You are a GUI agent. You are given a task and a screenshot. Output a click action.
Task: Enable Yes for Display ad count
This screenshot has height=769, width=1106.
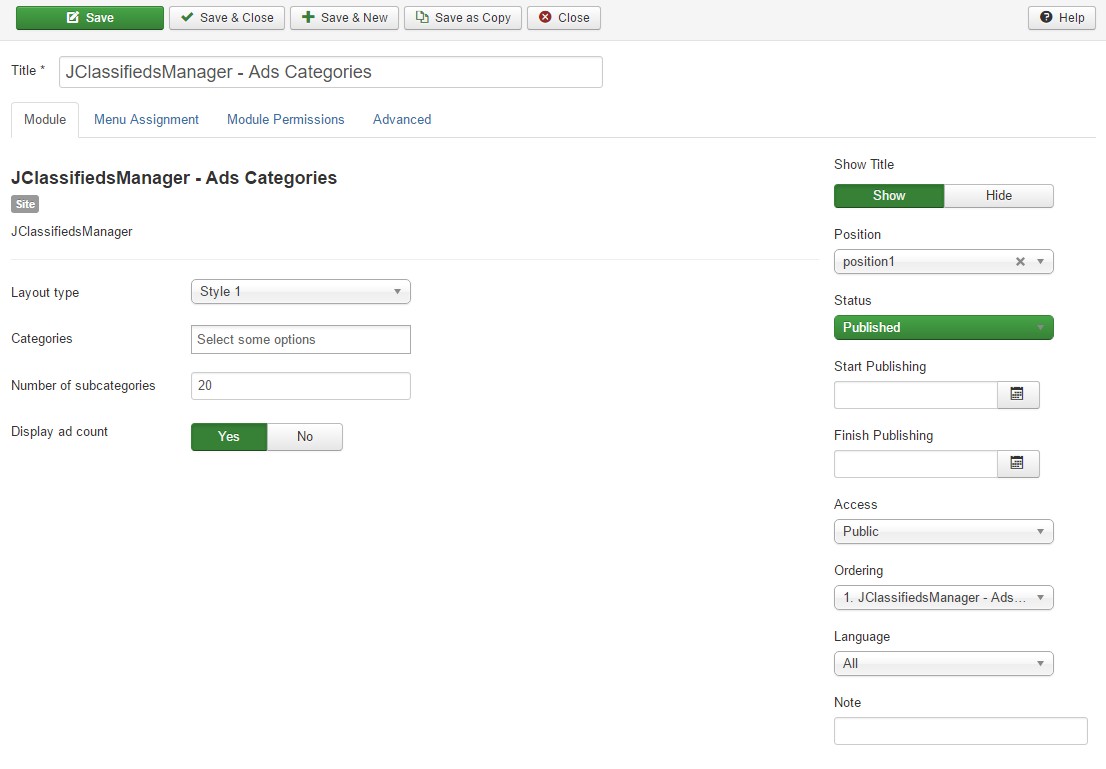(229, 437)
